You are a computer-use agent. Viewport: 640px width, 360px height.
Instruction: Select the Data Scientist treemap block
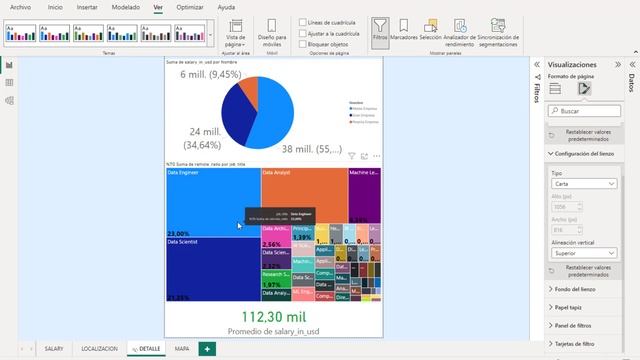click(x=213, y=269)
